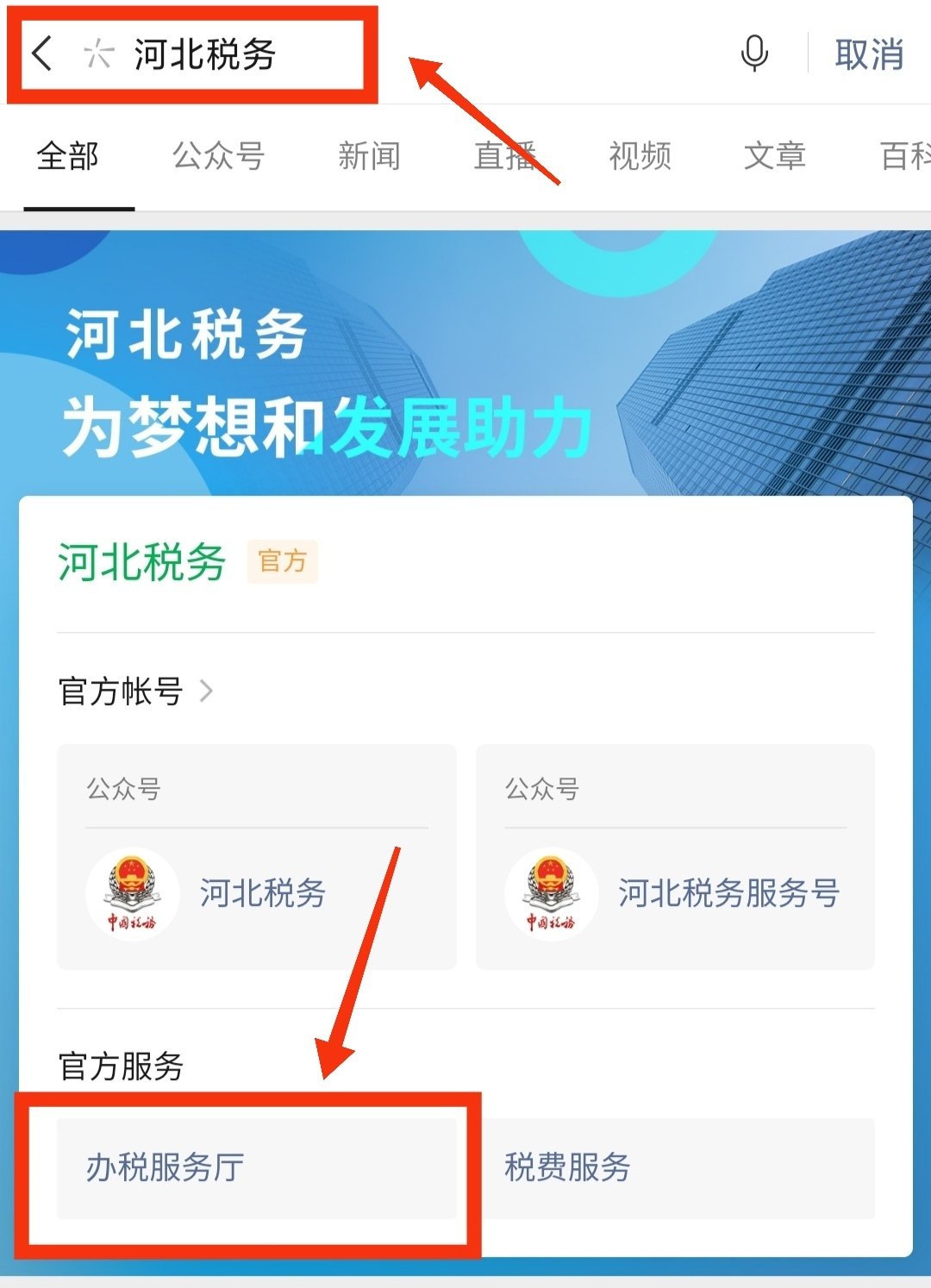Open the green 河北税务 title link
This screenshot has height=1288, width=931.
pyautogui.click(x=141, y=562)
